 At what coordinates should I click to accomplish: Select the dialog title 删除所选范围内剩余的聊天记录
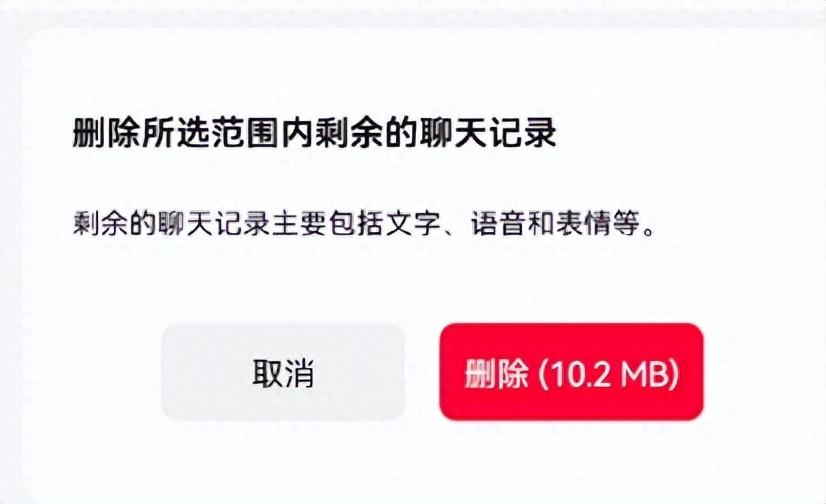point(314,133)
